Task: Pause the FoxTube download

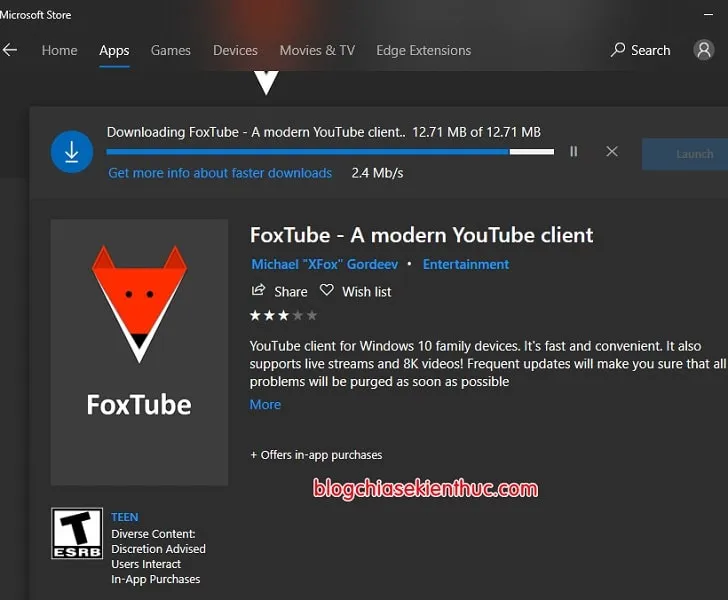Action: [x=574, y=151]
